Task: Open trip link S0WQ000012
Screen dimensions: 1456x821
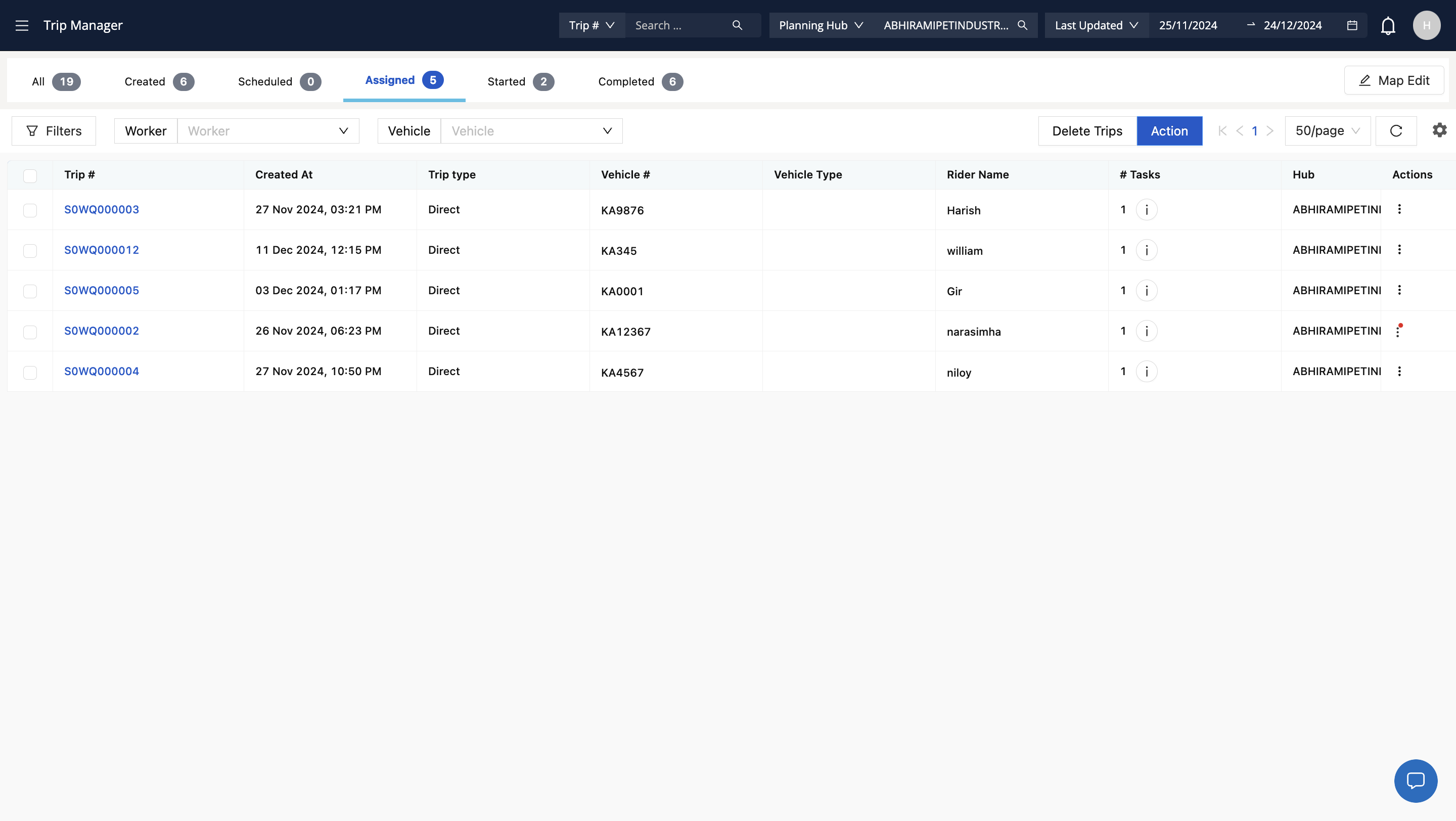Action: pos(102,250)
